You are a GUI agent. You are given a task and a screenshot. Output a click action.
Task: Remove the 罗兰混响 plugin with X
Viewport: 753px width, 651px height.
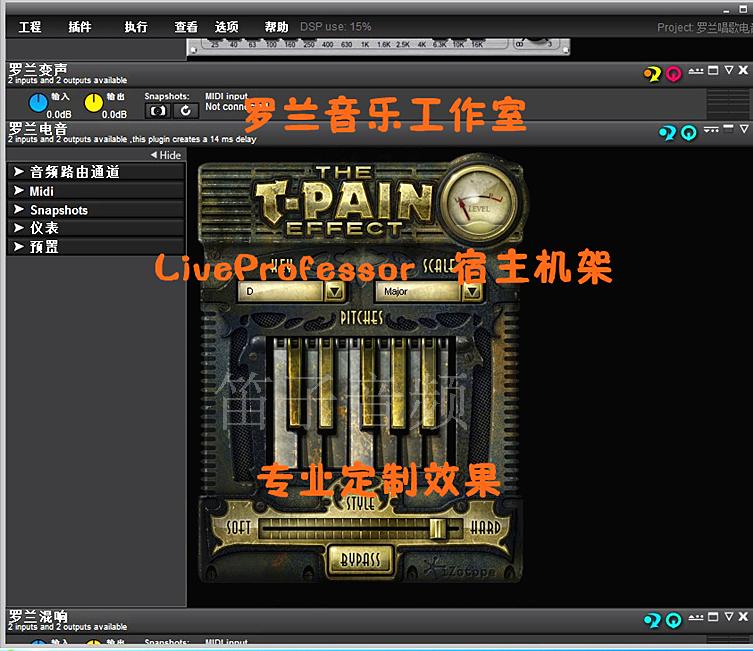(743, 616)
